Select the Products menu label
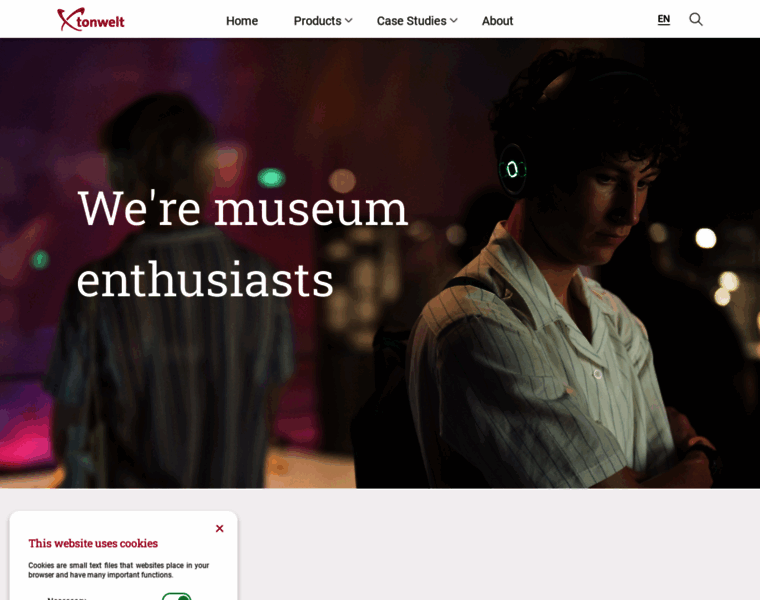The height and width of the screenshot is (600, 760). pyautogui.click(x=317, y=21)
